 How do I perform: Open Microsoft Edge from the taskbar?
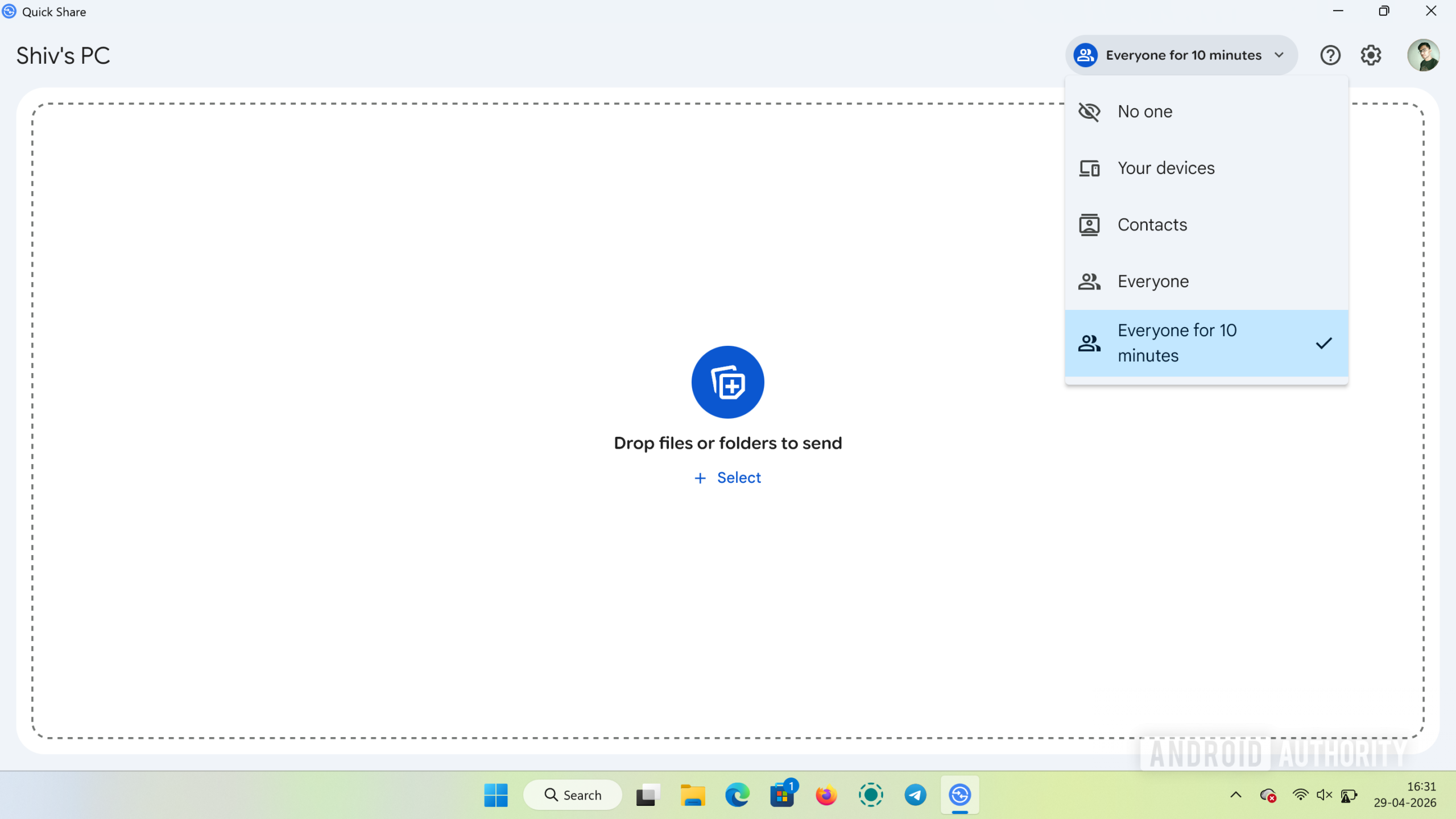pyautogui.click(x=737, y=795)
